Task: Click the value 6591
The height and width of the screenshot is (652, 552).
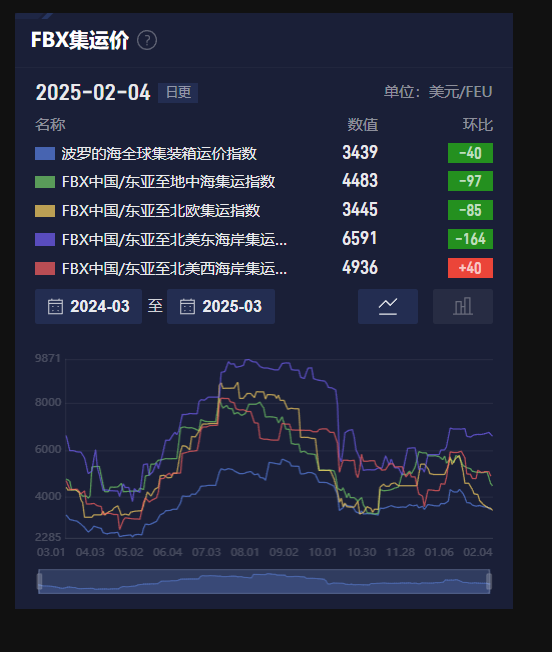Action: tap(360, 239)
